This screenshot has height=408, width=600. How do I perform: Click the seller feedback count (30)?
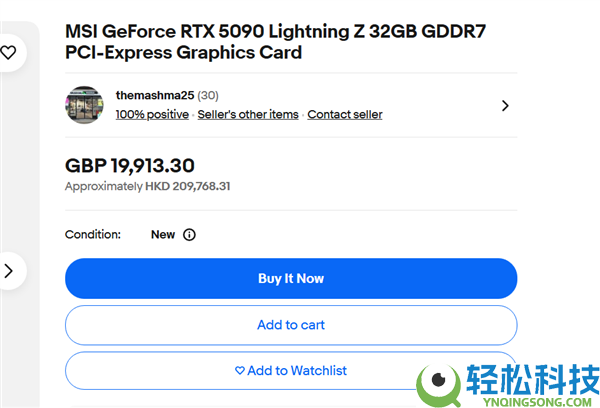pos(208,95)
